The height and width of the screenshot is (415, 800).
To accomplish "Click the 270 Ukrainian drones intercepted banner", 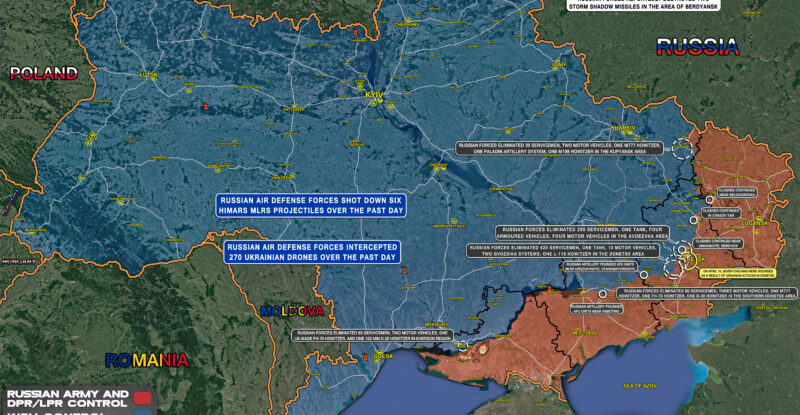I will pos(312,251).
